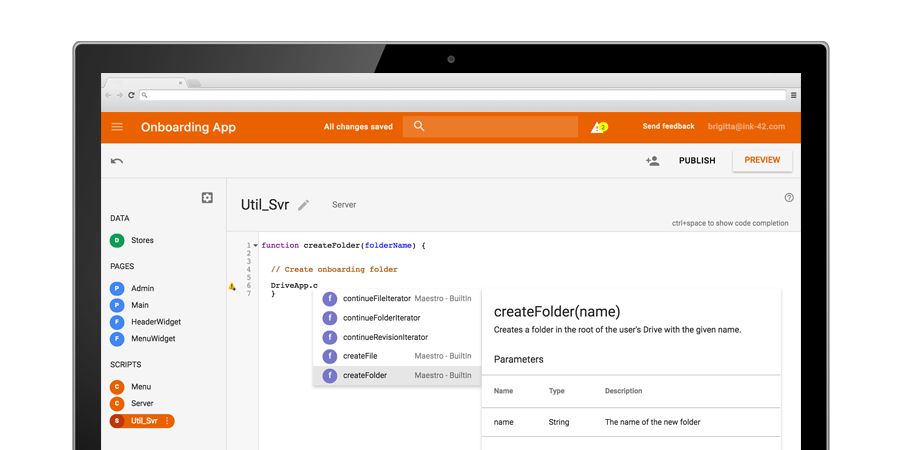Open the Util_Svr three-dot options menu
The width and height of the screenshot is (900, 450).
coord(167,421)
